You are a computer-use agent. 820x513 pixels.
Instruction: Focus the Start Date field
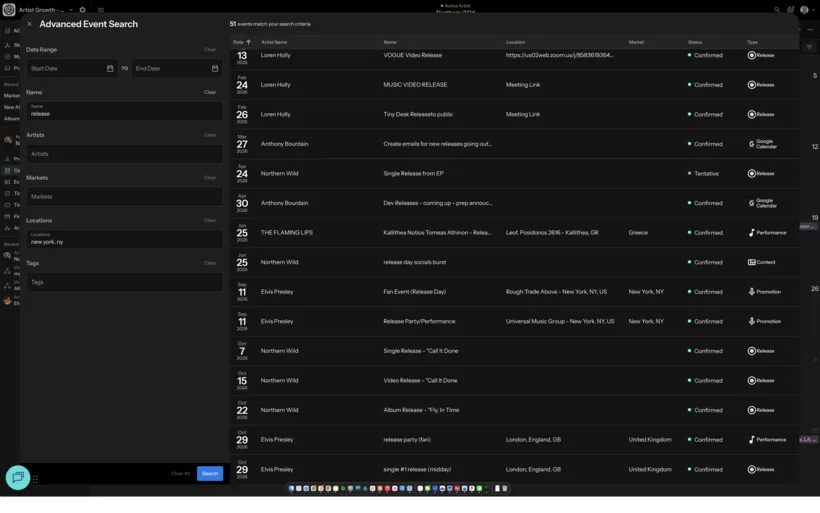tap(72, 69)
